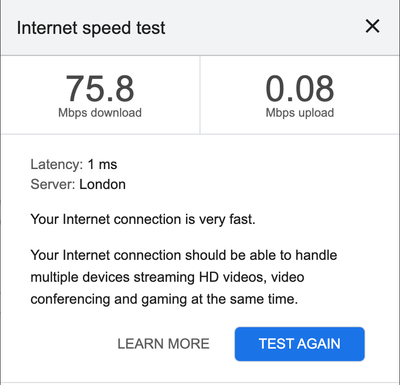Select the London server name
400x385 pixels.
click(x=102, y=184)
